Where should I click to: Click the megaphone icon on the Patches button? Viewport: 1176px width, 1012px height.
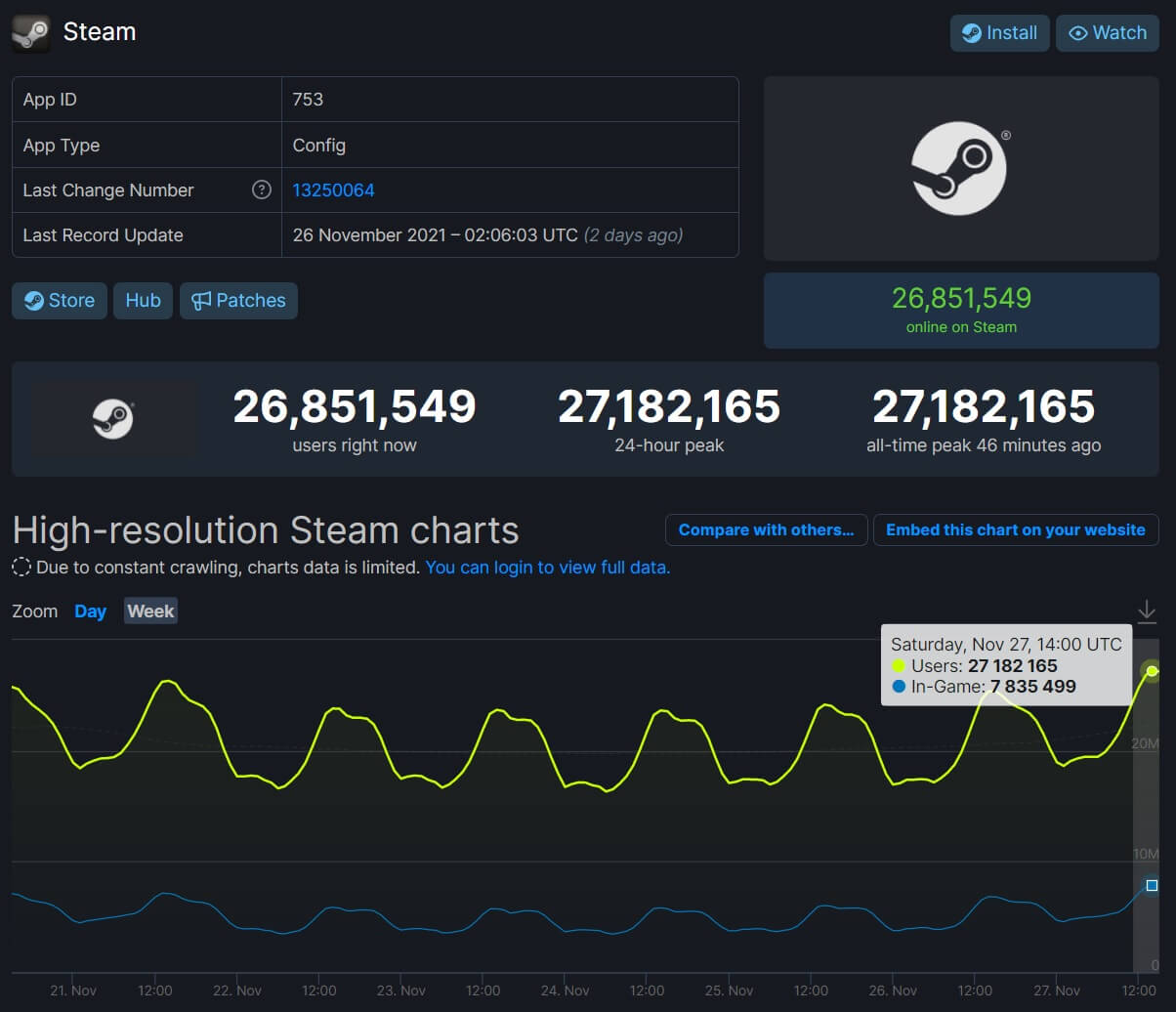coord(200,300)
